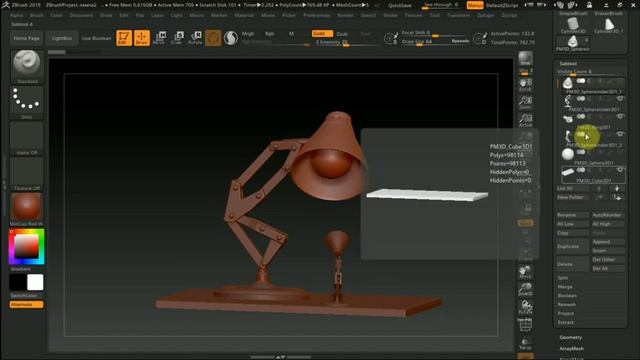Image resolution: width=640 pixels, height=360 pixels.
Task: Click the BPR render icon
Action: click(x=525, y=59)
